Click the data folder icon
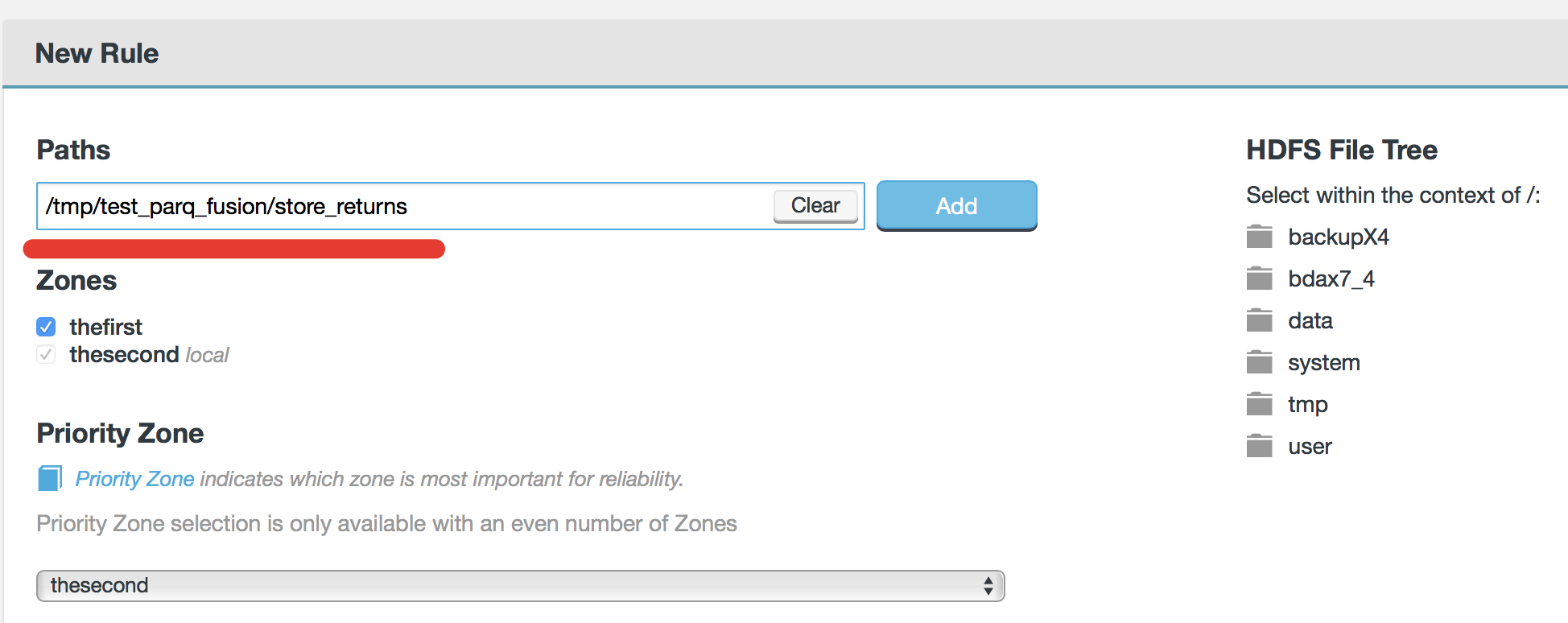1568x623 pixels. pos(1259,320)
